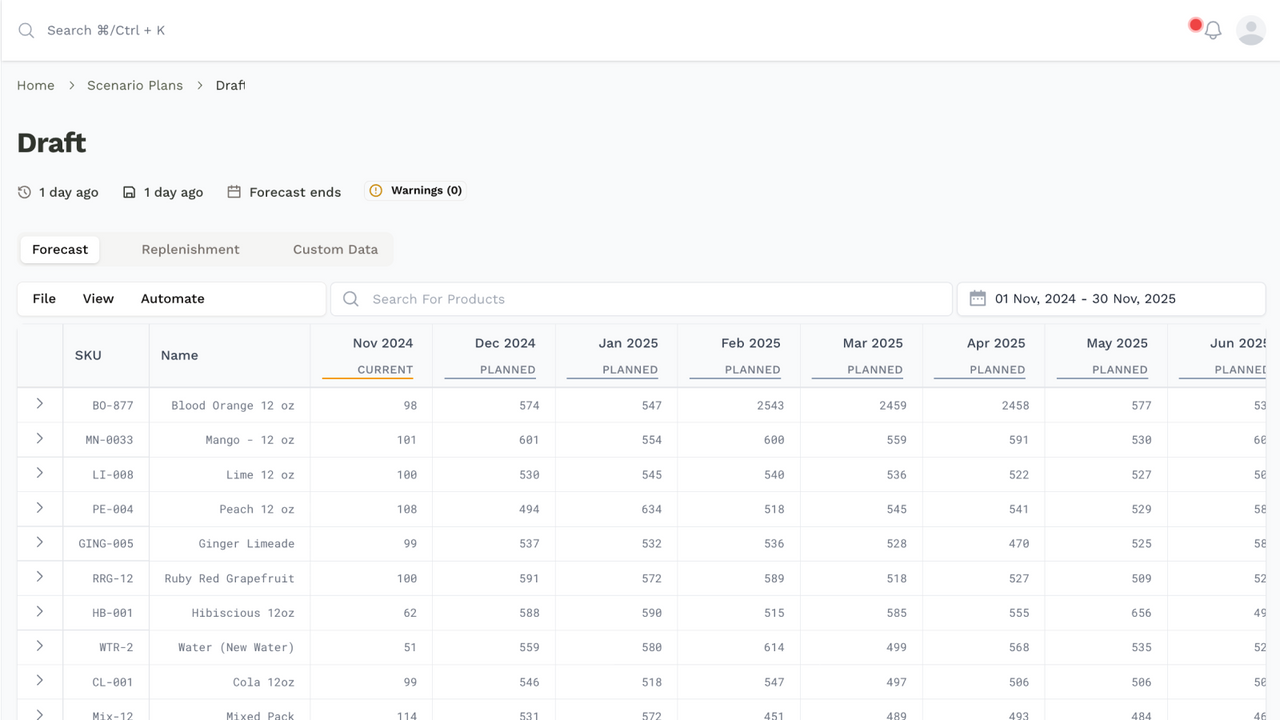This screenshot has height=720, width=1280.
Task: Click the calendar icon in date range picker
Action: (x=978, y=299)
